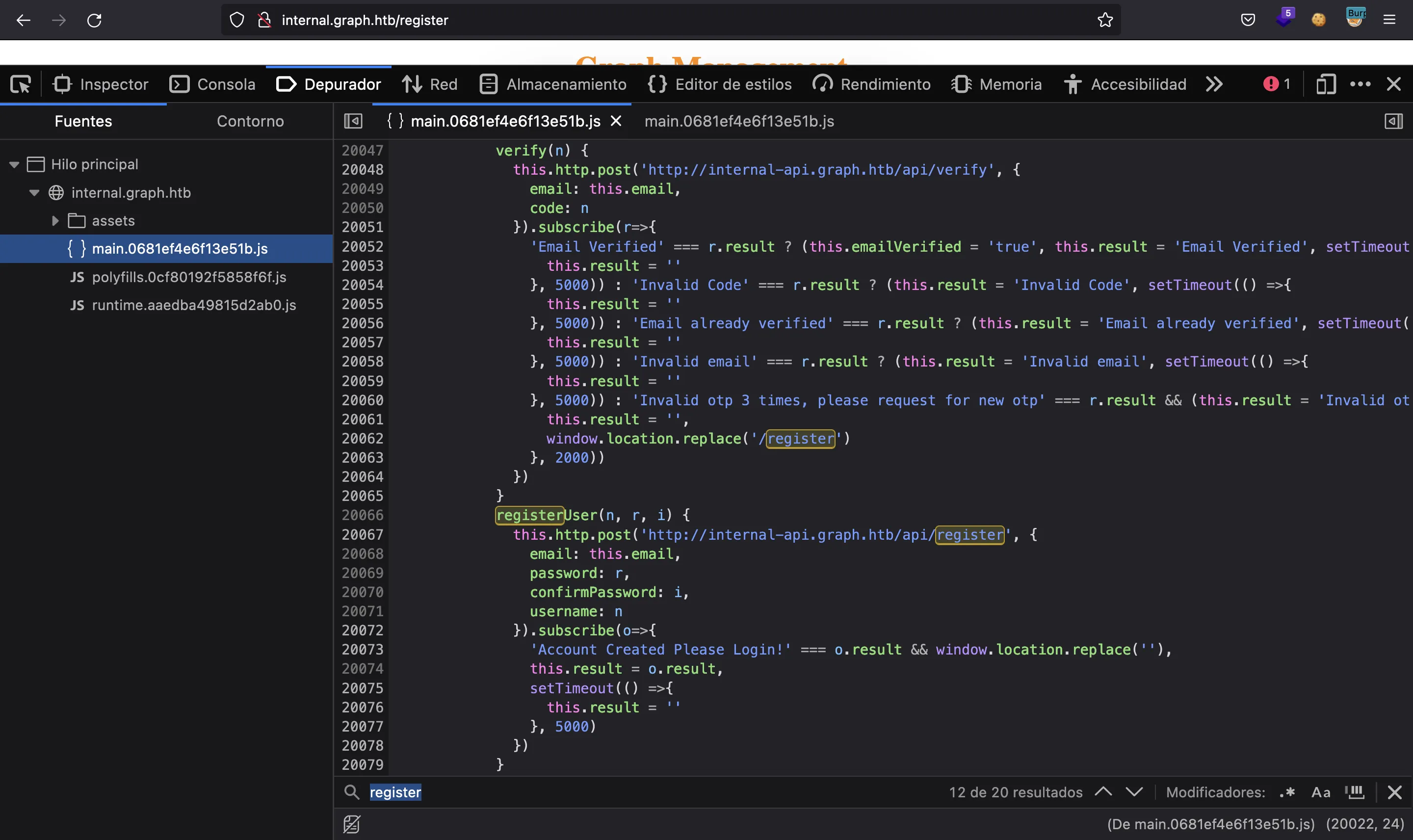Viewport: 1413px width, 840px height.
Task: Show insecure connection lock info
Action: pos(264,21)
